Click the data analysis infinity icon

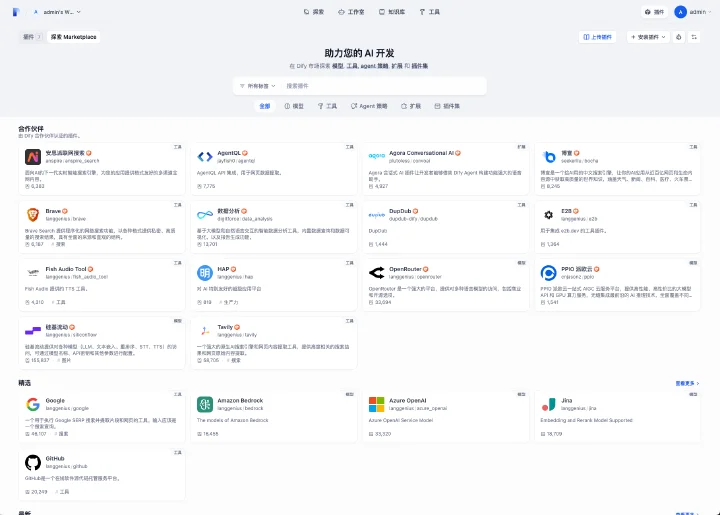point(205,215)
